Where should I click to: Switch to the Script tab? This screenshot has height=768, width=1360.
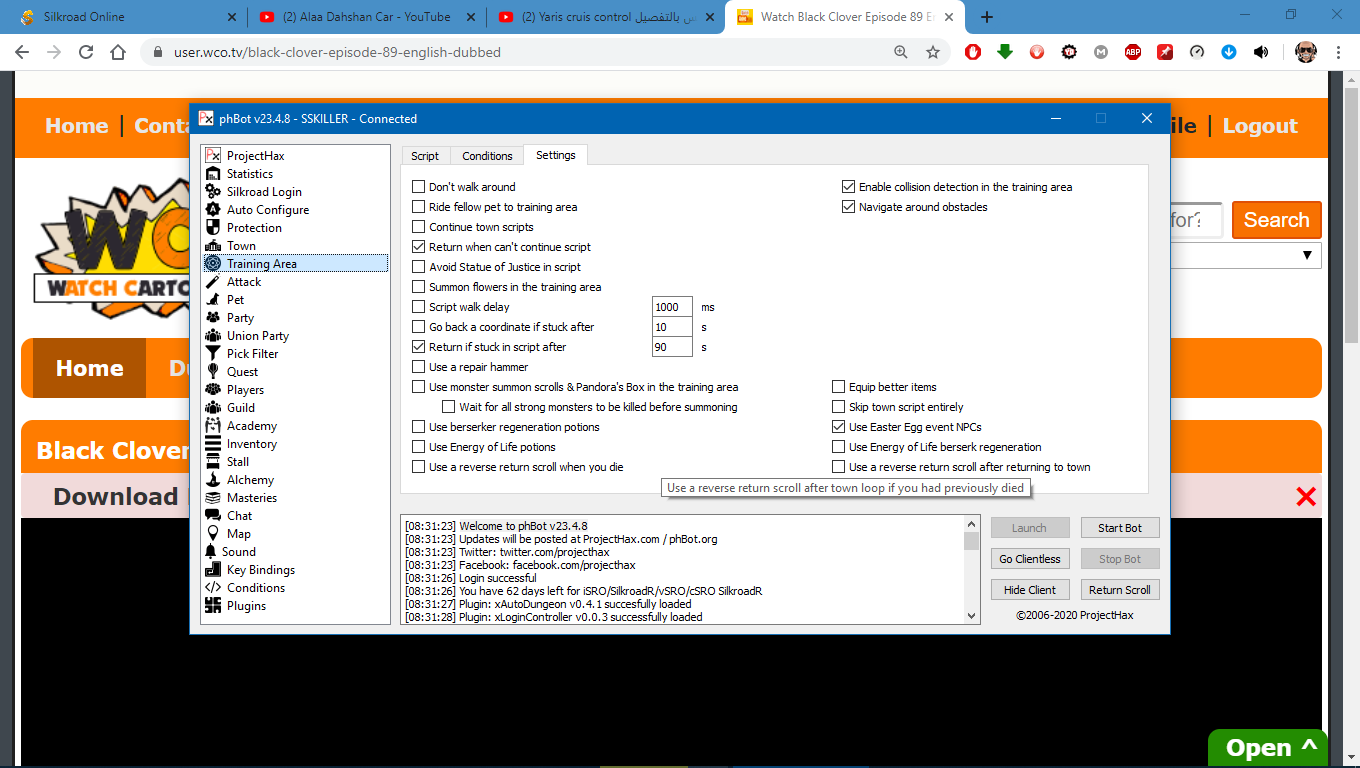point(425,156)
